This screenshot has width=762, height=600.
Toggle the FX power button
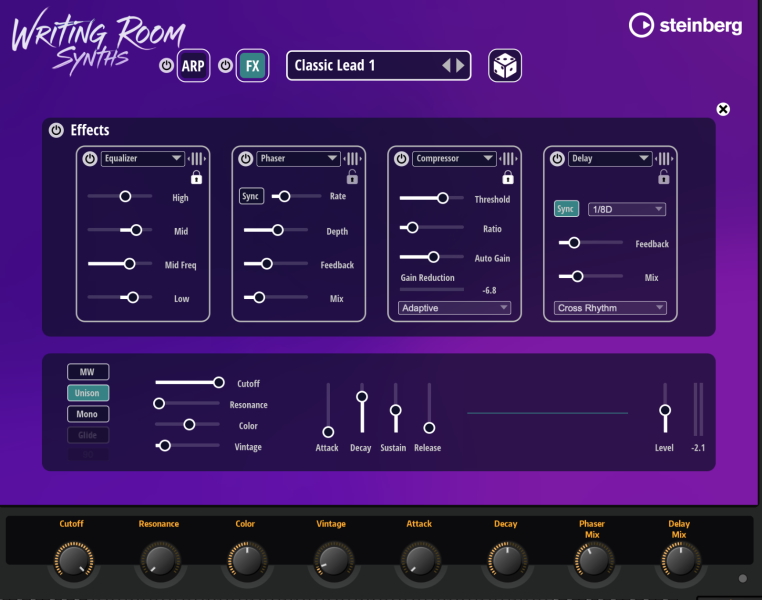pyautogui.click(x=225, y=66)
